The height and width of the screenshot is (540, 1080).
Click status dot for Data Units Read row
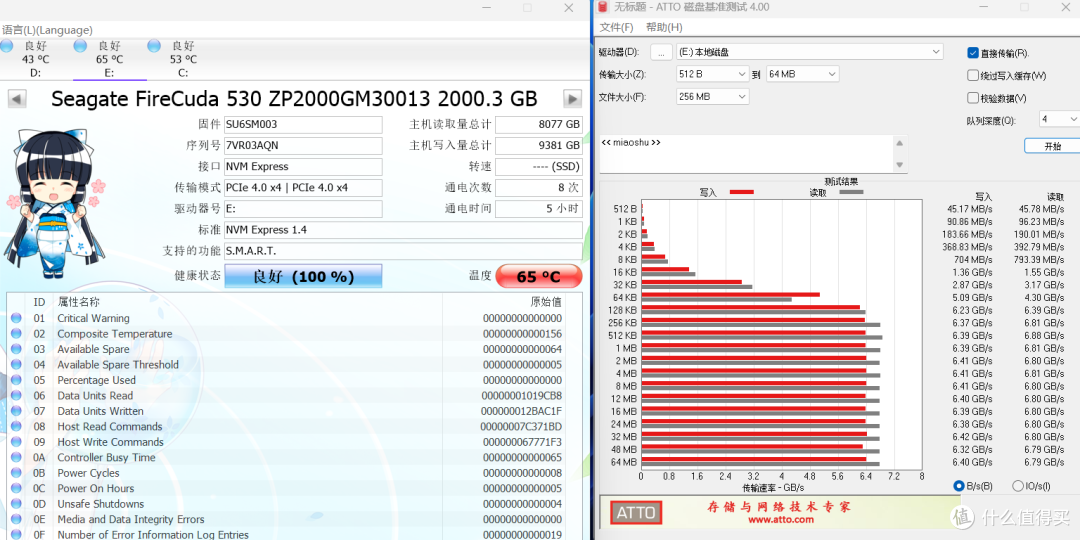tap(17, 396)
